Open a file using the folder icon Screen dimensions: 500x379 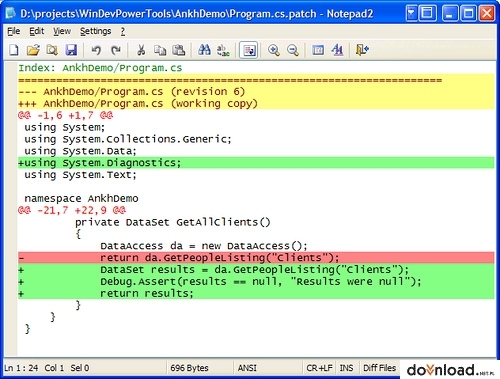tap(33, 50)
